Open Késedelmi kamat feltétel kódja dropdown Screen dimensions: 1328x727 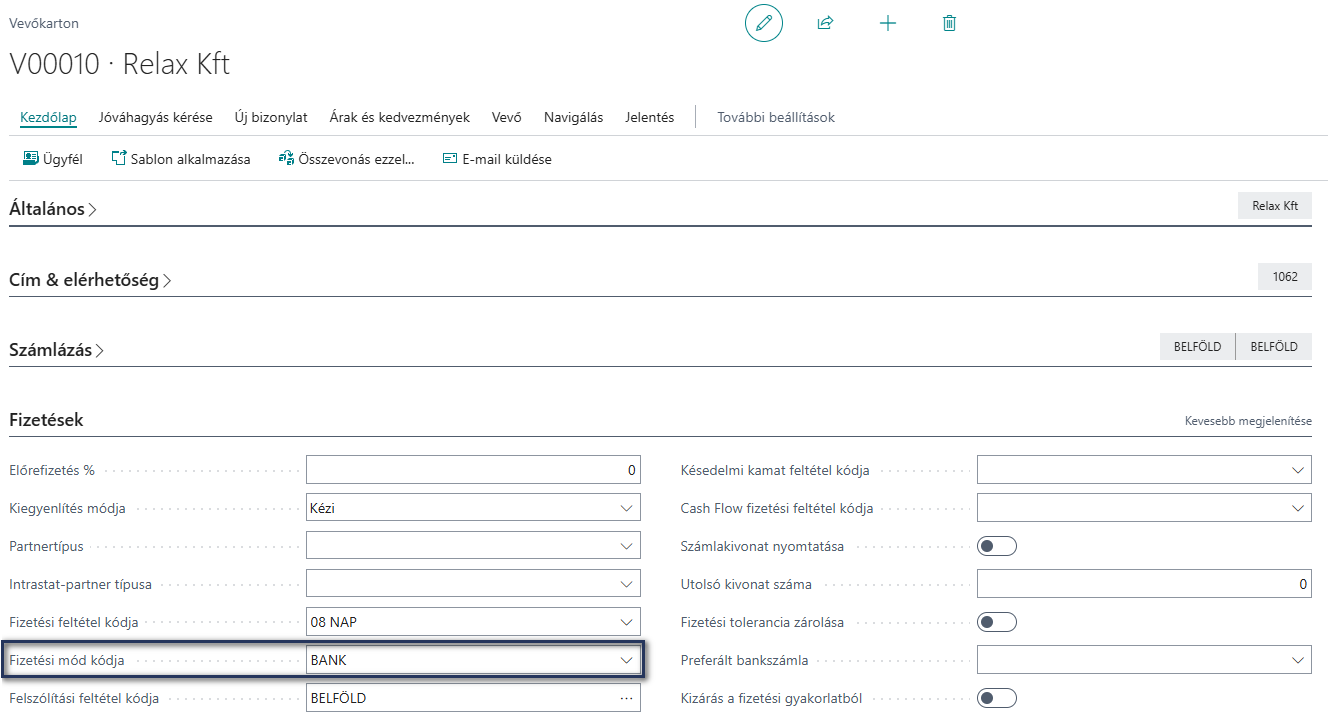click(1298, 470)
